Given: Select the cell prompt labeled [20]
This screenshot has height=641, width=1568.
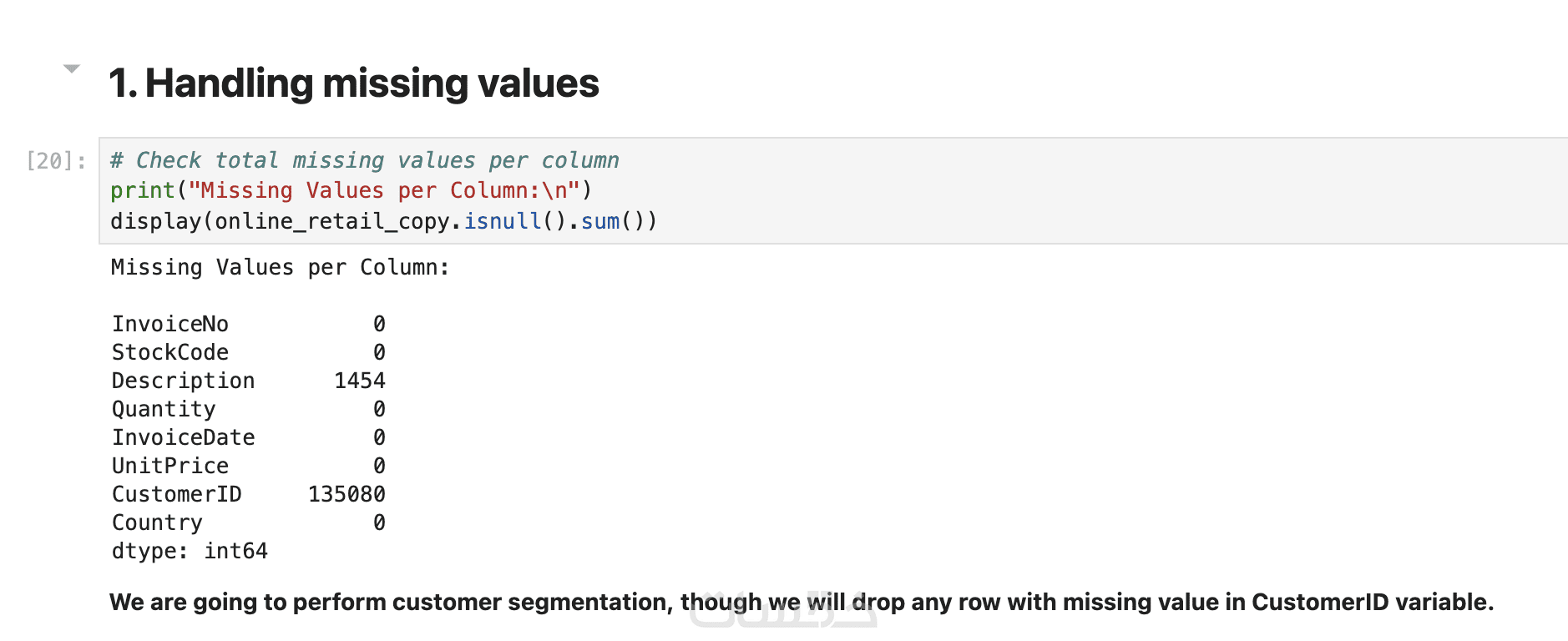Looking at the screenshot, I should point(56,161).
